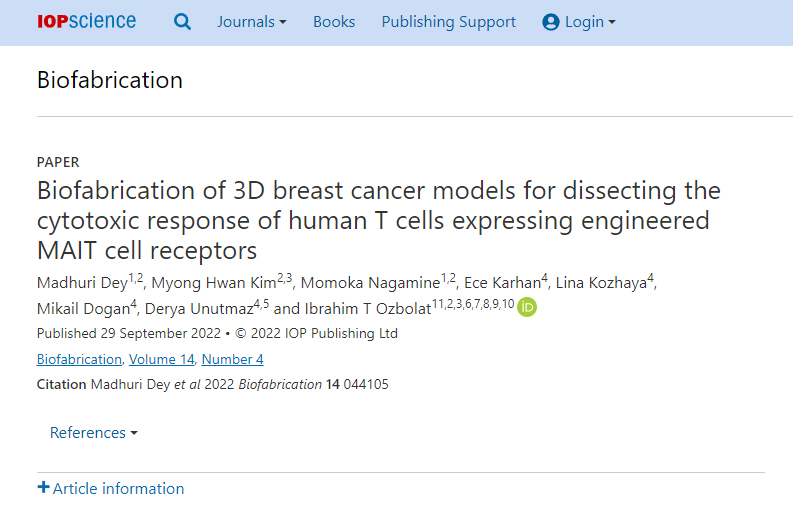Open the Publishing Support menu item
Viewport: 793px width, 528px height.
pyautogui.click(x=449, y=22)
